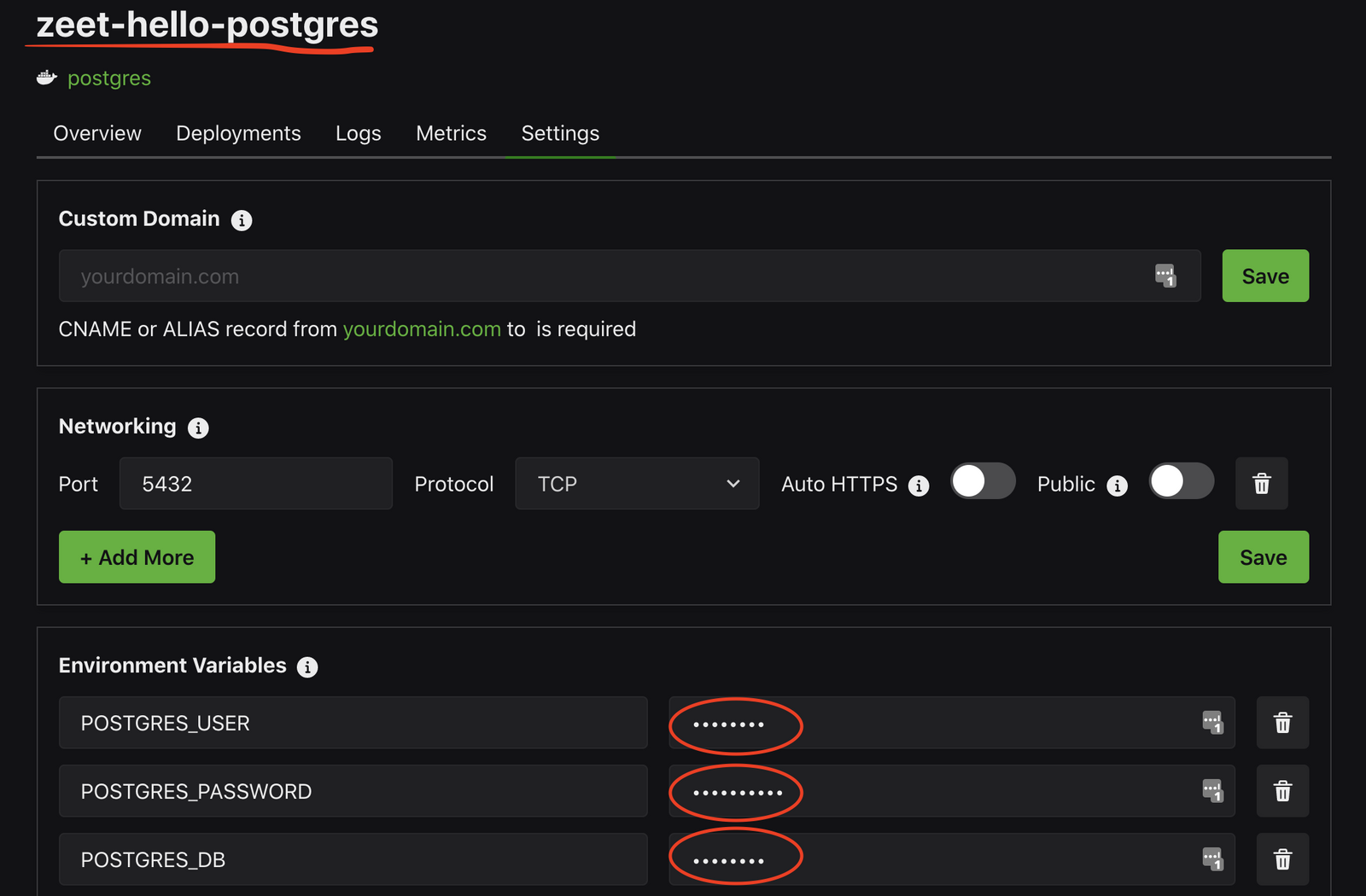Switch to the Overview tab
1366x896 pixels.
pyautogui.click(x=97, y=133)
